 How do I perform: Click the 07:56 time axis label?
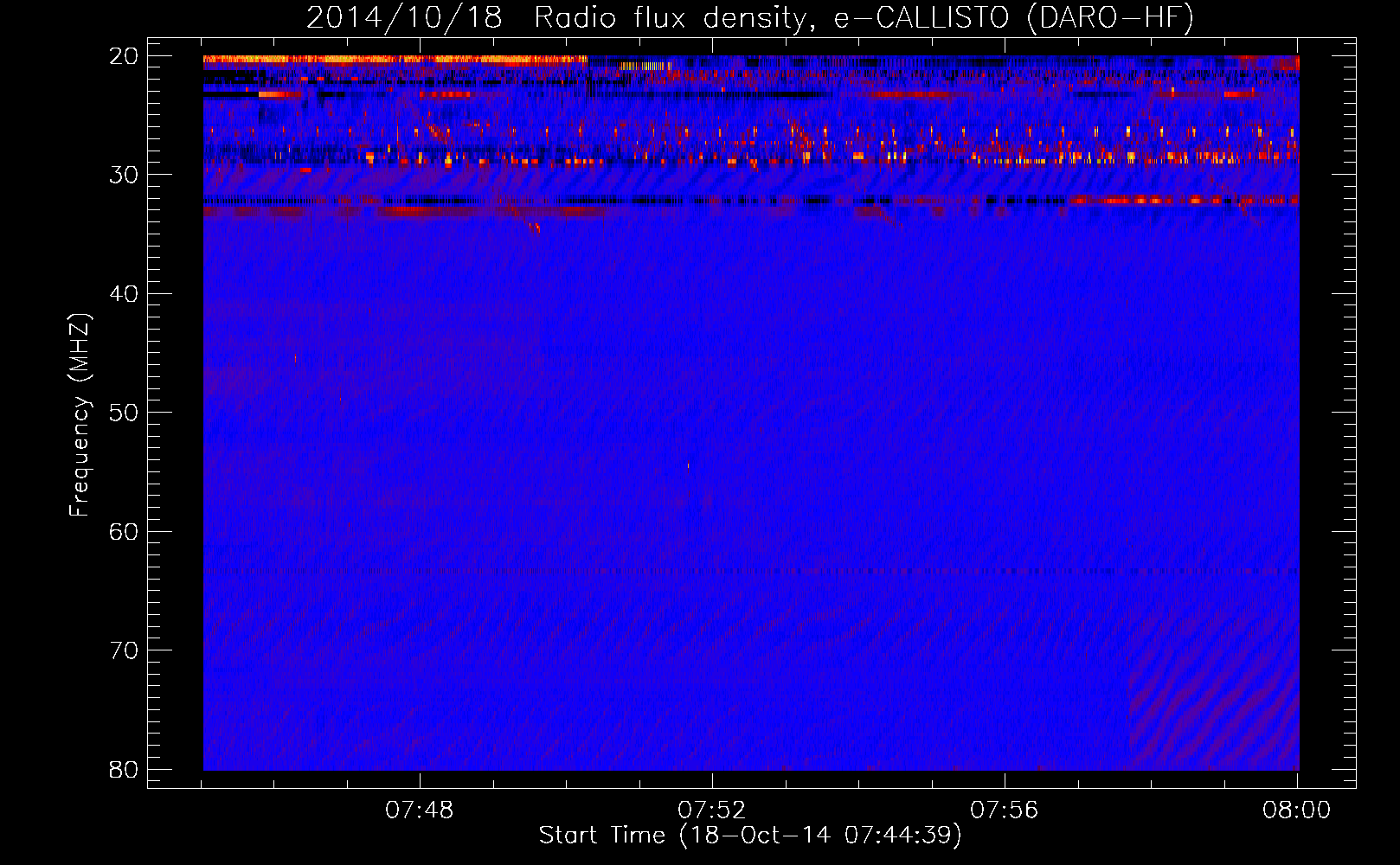click(1004, 811)
